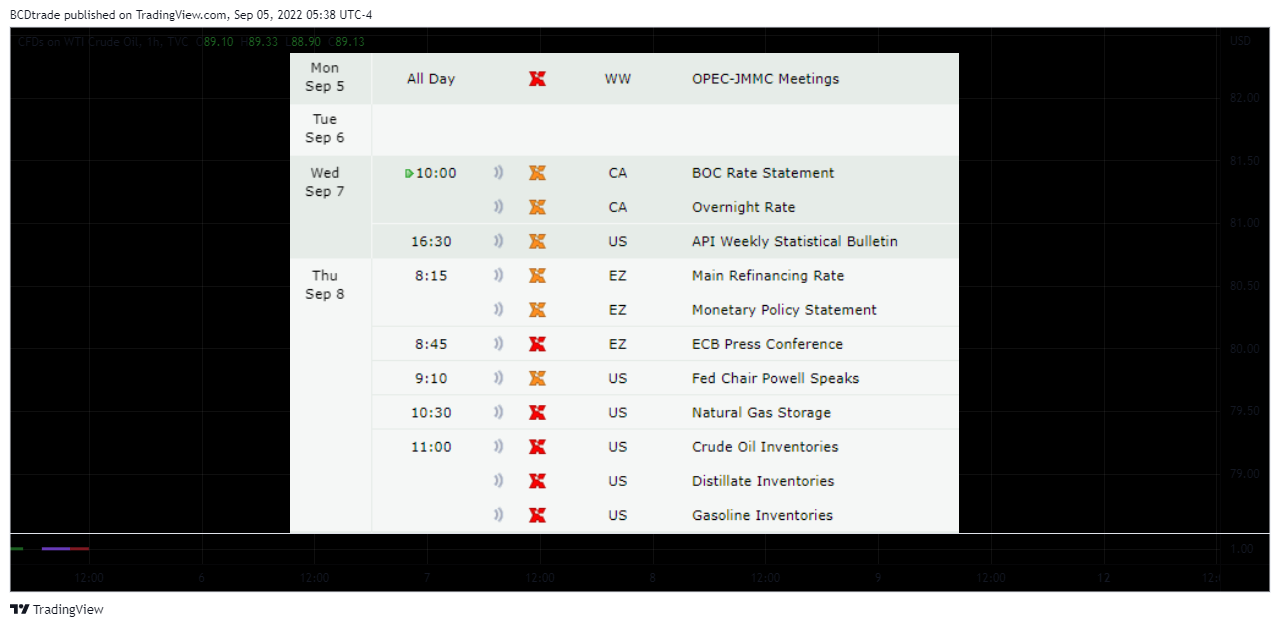Viewport: 1280px width, 627px height.
Task: Click the 16:30 time cell
Action: click(431, 241)
